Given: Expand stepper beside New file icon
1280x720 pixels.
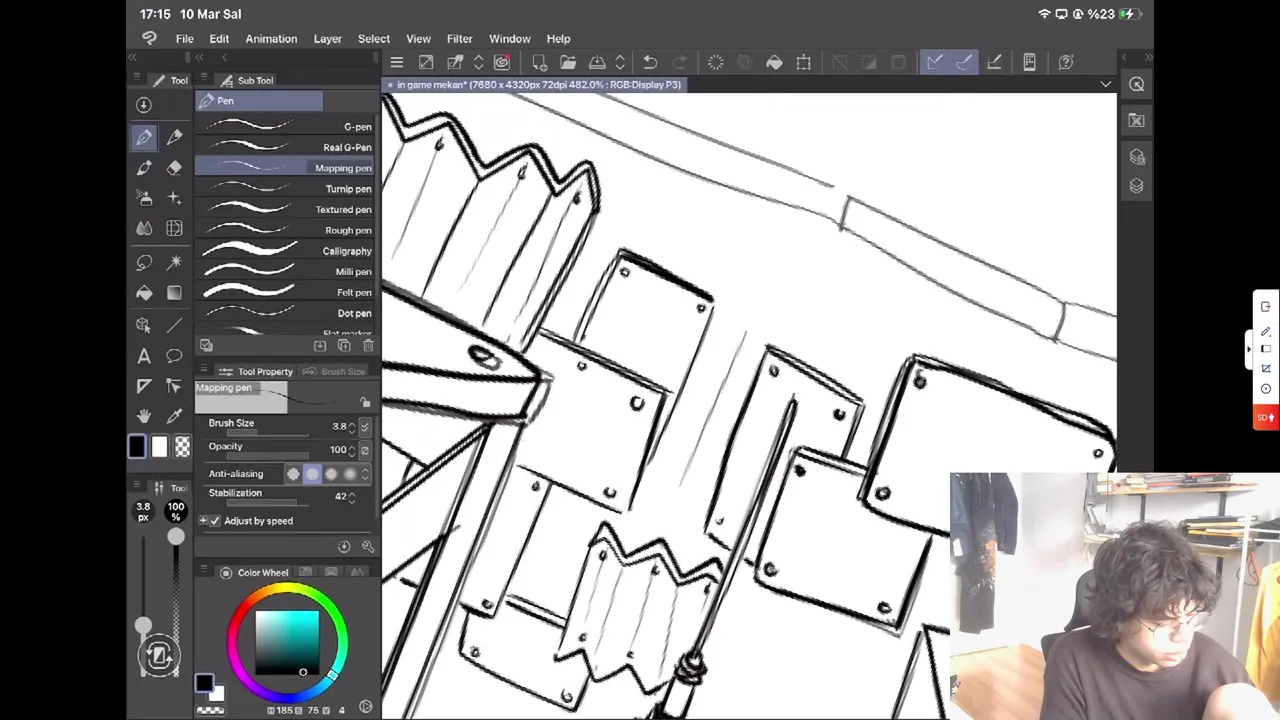Looking at the screenshot, I should click(478, 62).
